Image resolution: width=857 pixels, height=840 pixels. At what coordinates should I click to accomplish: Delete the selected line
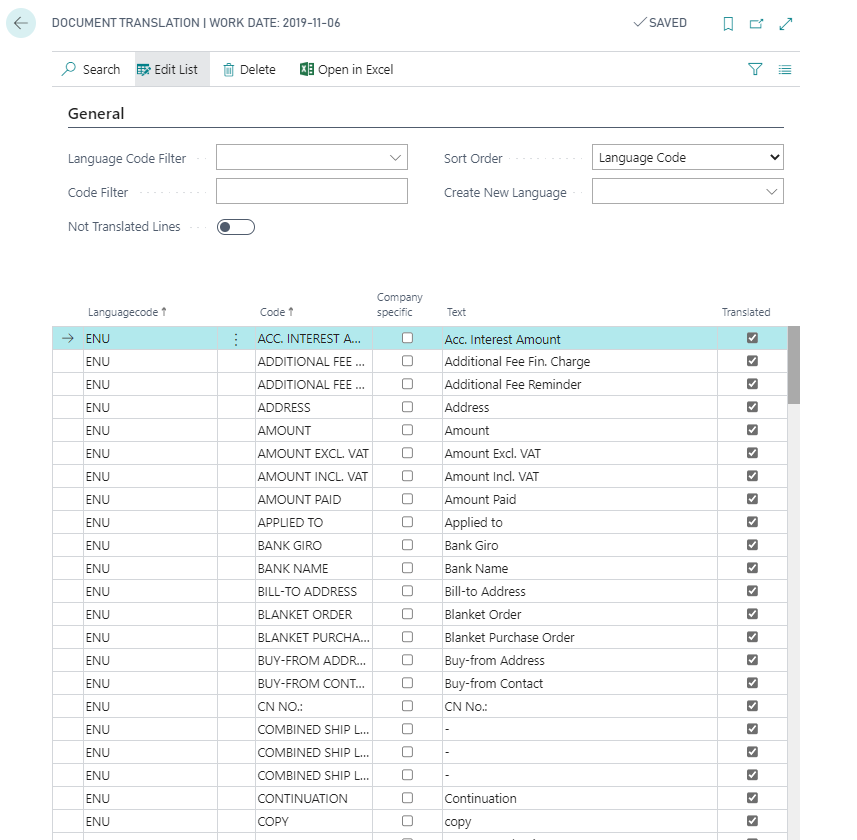(x=249, y=69)
